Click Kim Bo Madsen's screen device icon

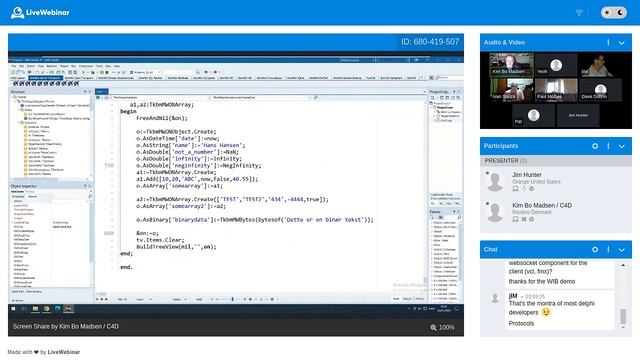pos(515,219)
